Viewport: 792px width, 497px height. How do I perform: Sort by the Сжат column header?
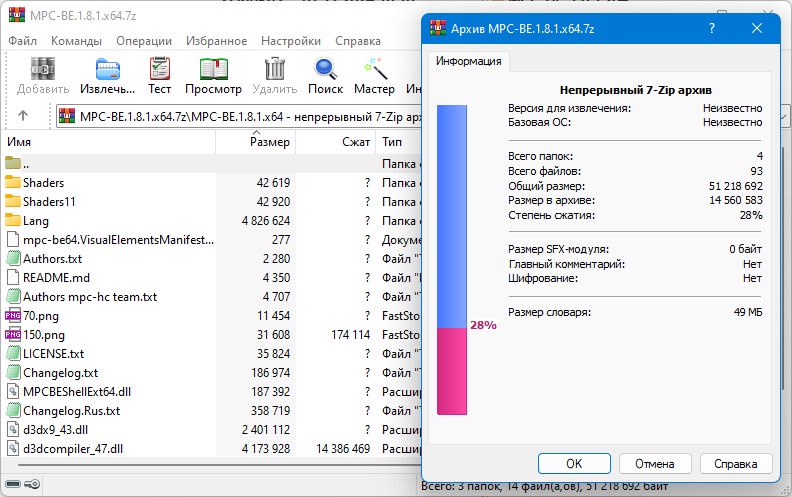pos(335,142)
